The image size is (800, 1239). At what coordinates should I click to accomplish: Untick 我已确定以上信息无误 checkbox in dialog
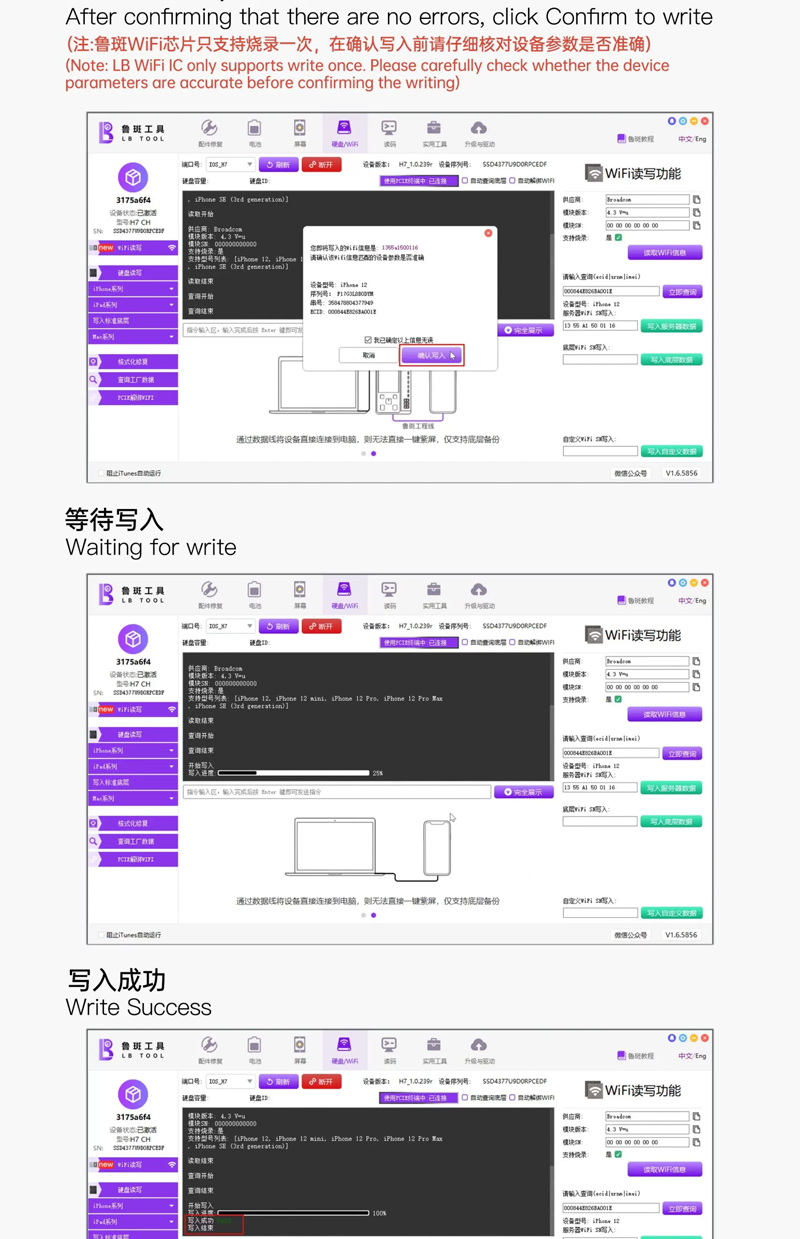tap(368, 340)
